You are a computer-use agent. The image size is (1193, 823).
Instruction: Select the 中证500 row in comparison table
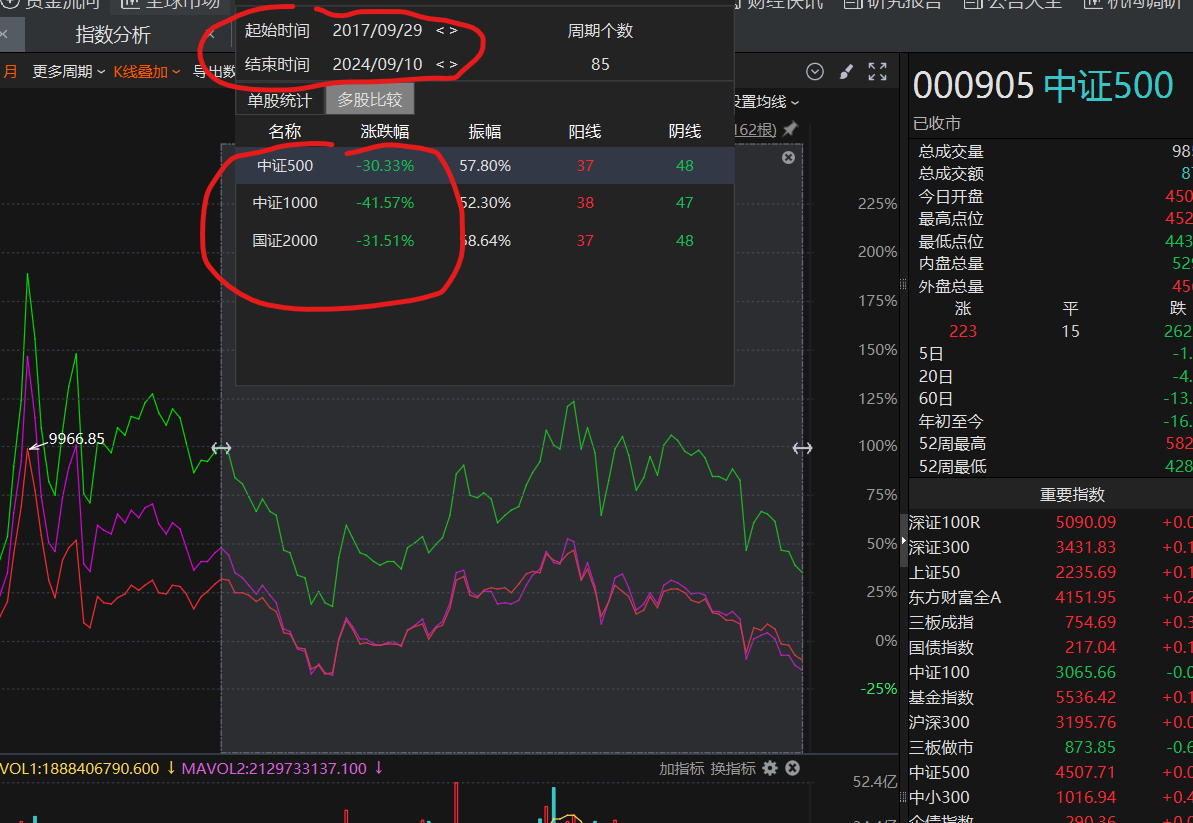(x=485, y=165)
